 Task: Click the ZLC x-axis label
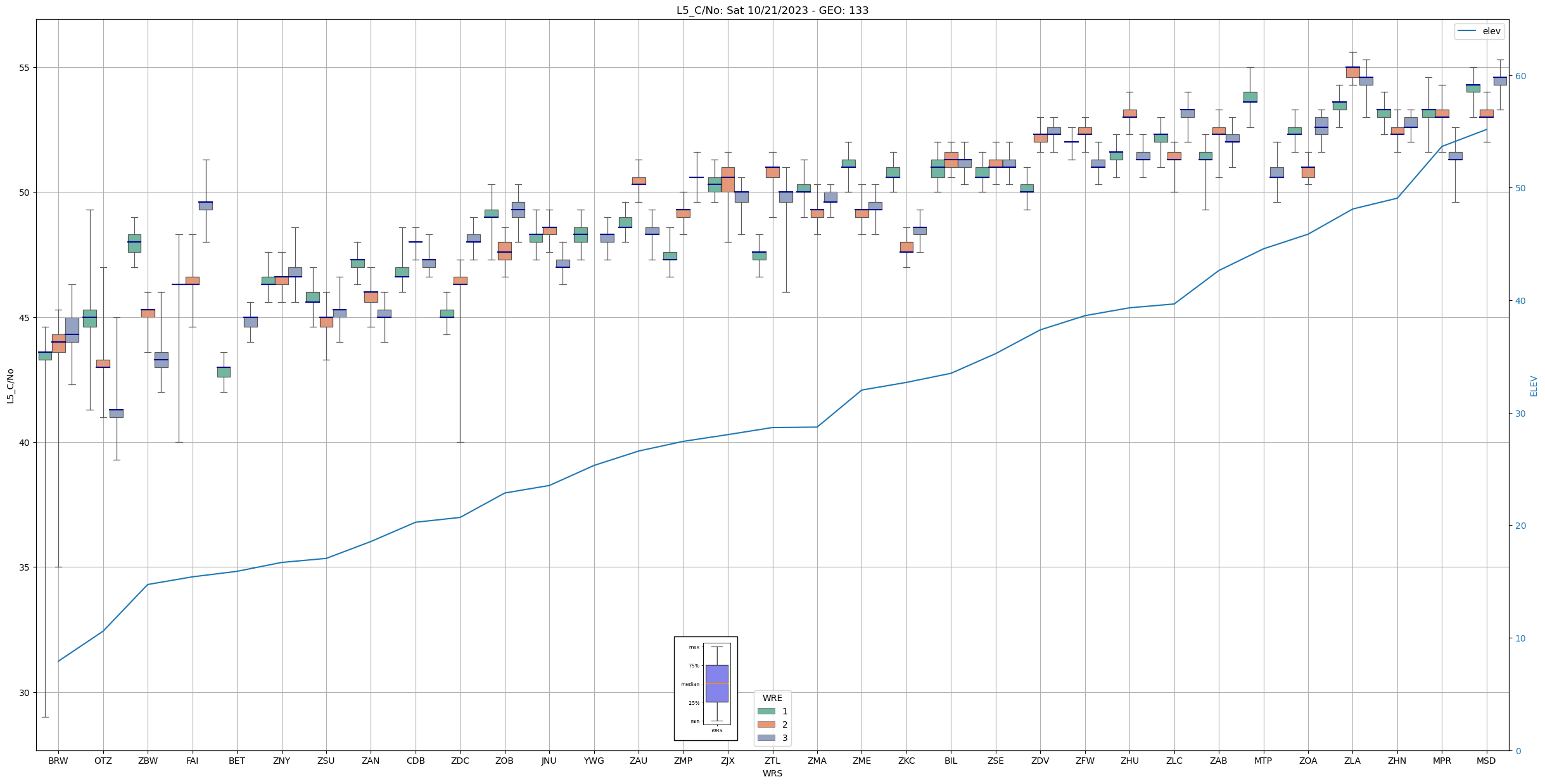click(x=1174, y=761)
